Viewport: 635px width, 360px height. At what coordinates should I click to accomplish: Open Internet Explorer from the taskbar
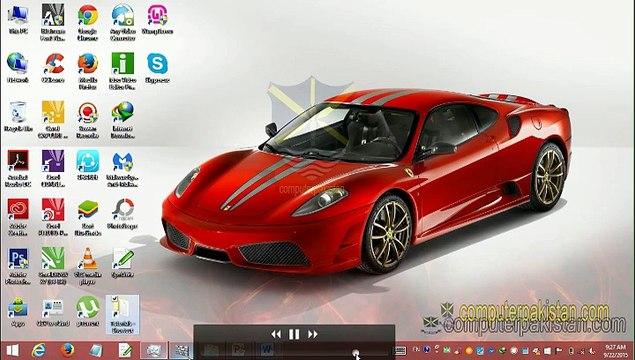click(x=39, y=350)
